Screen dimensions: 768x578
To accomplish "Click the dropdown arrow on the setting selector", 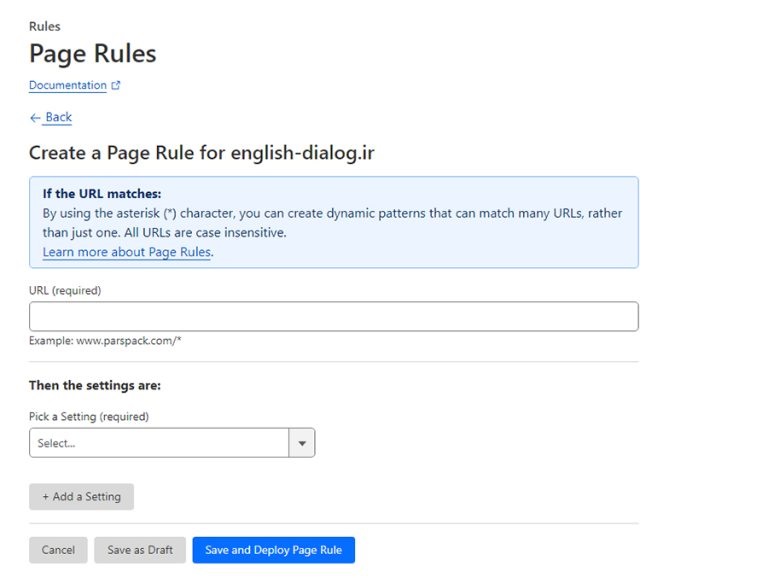I will click(301, 443).
